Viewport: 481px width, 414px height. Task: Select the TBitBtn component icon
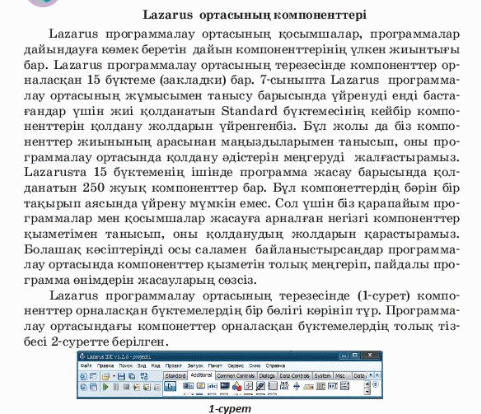tap(188, 386)
